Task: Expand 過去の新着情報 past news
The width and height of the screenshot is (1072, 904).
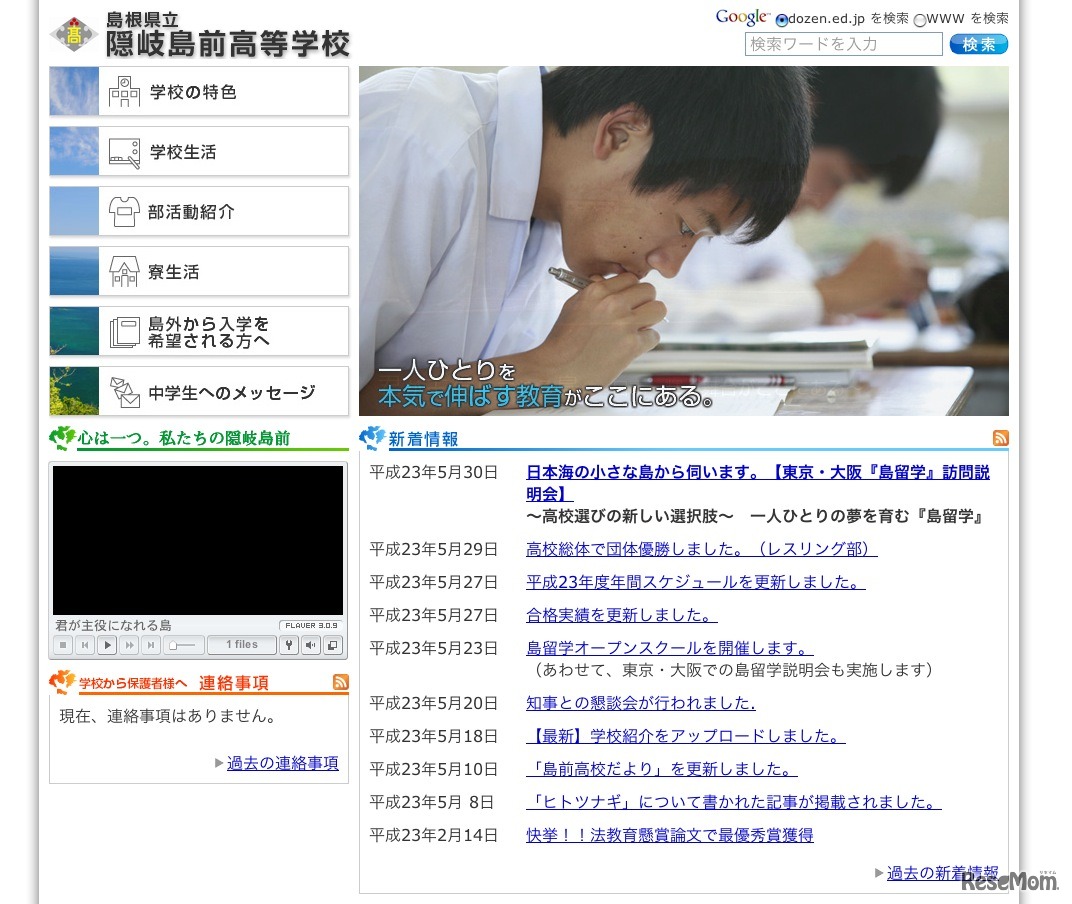Action: 941,872
